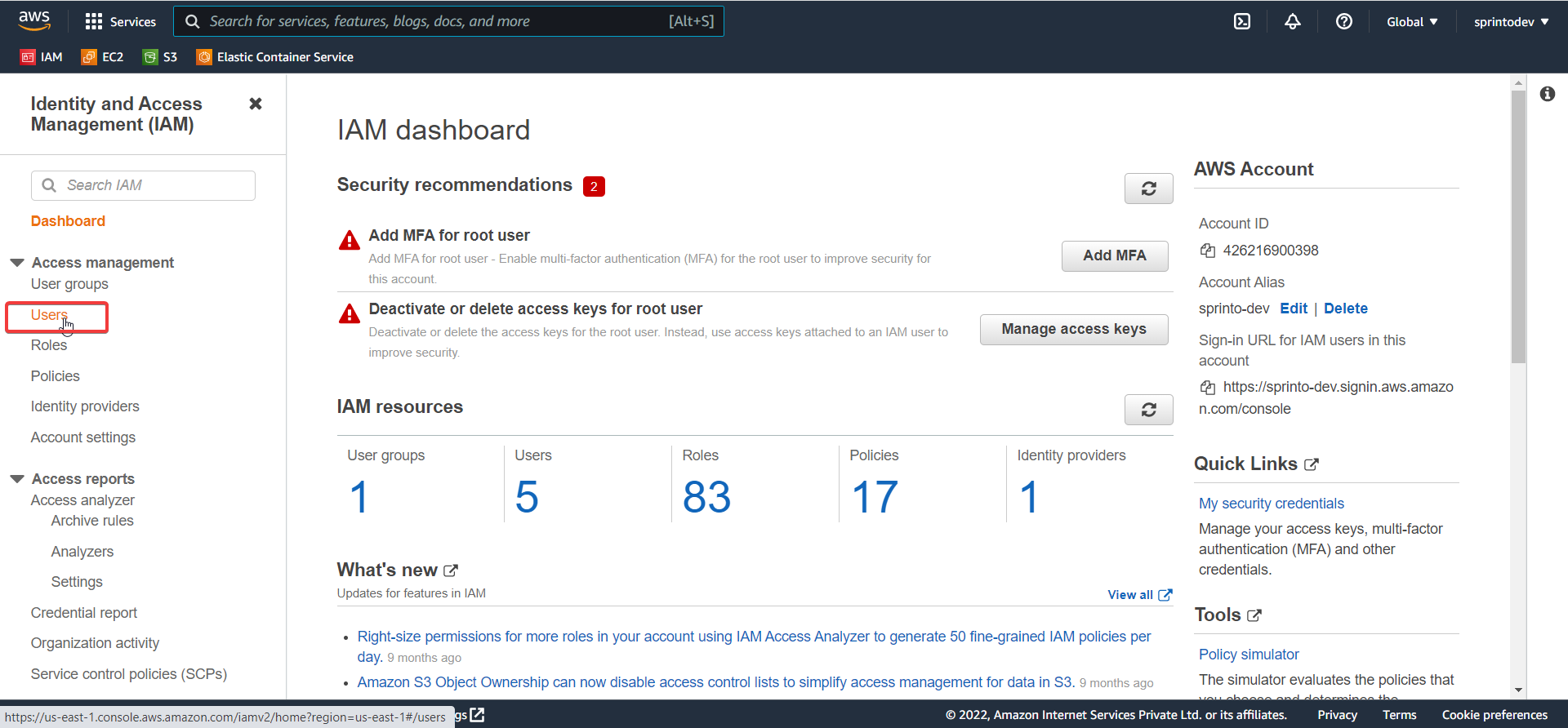
Task: Open the S3 shortcut in favorites bar
Action: coord(160,57)
